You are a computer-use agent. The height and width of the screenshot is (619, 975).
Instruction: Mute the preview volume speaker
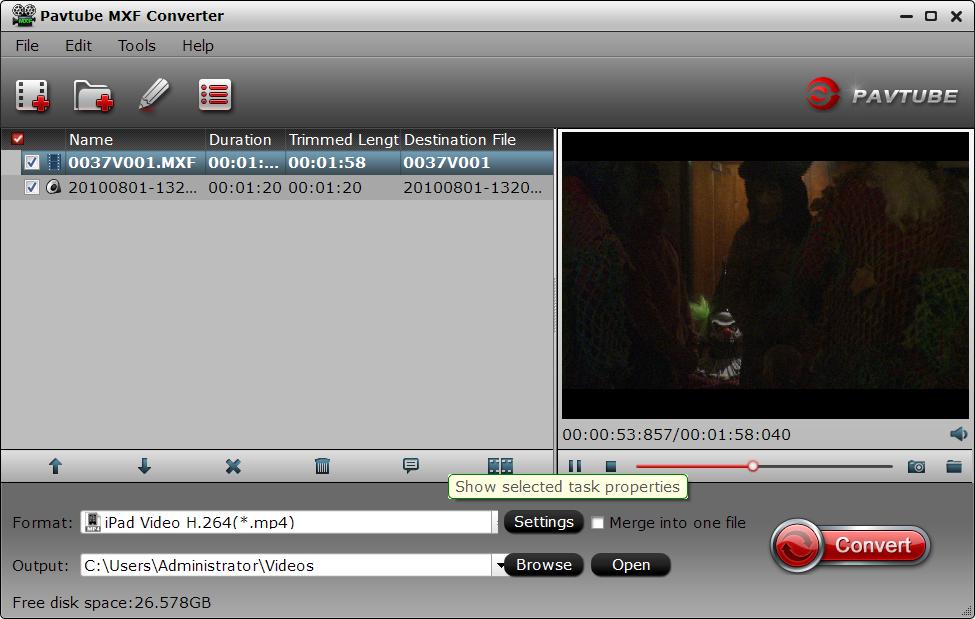tap(958, 434)
